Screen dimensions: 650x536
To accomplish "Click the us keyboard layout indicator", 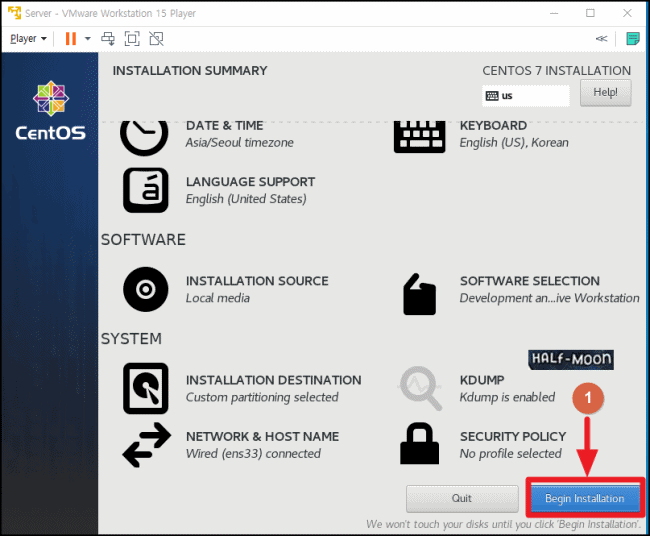I will point(526,96).
